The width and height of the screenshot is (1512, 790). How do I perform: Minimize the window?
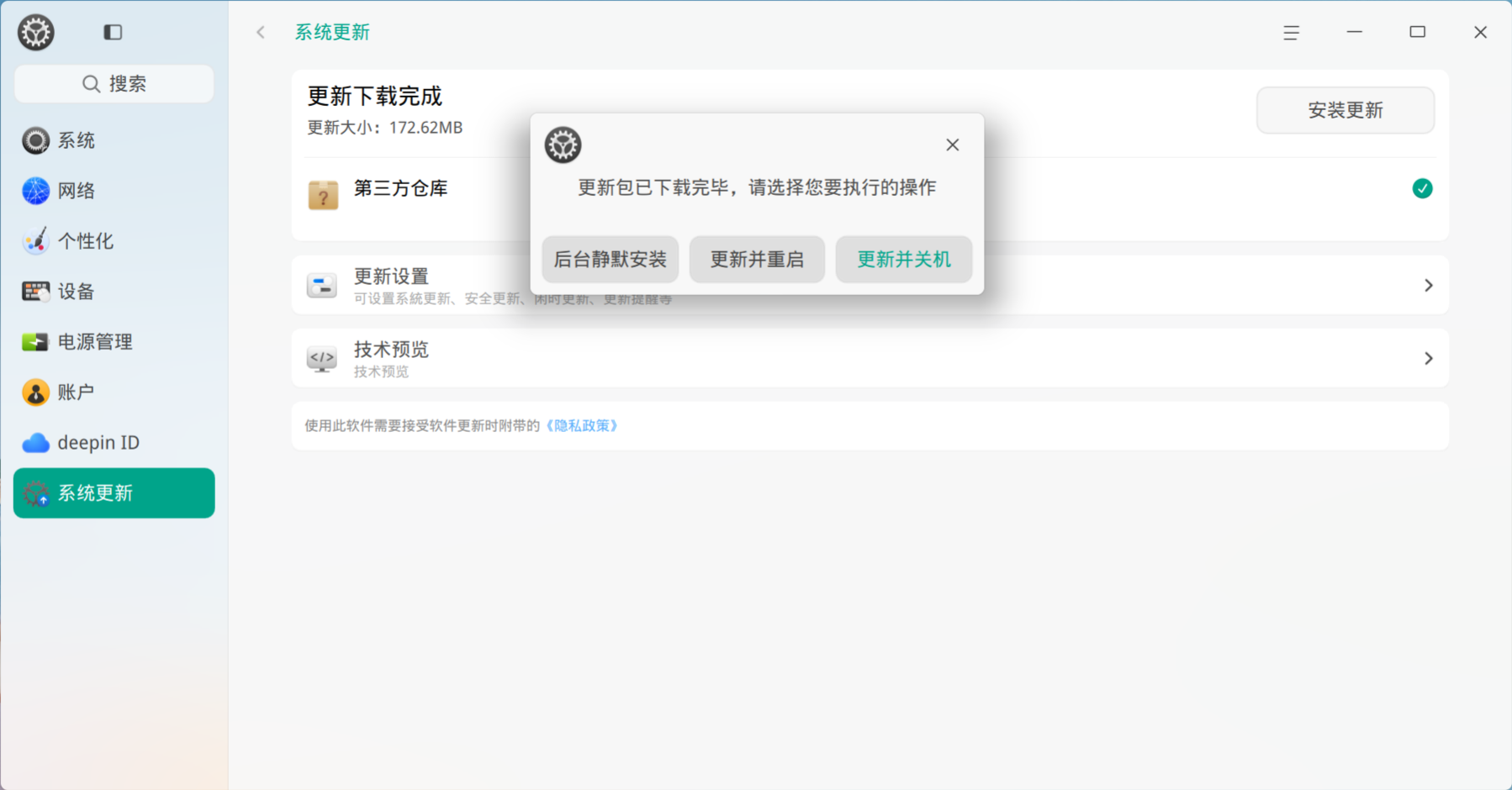pyautogui.click(x=1354, y=32)
